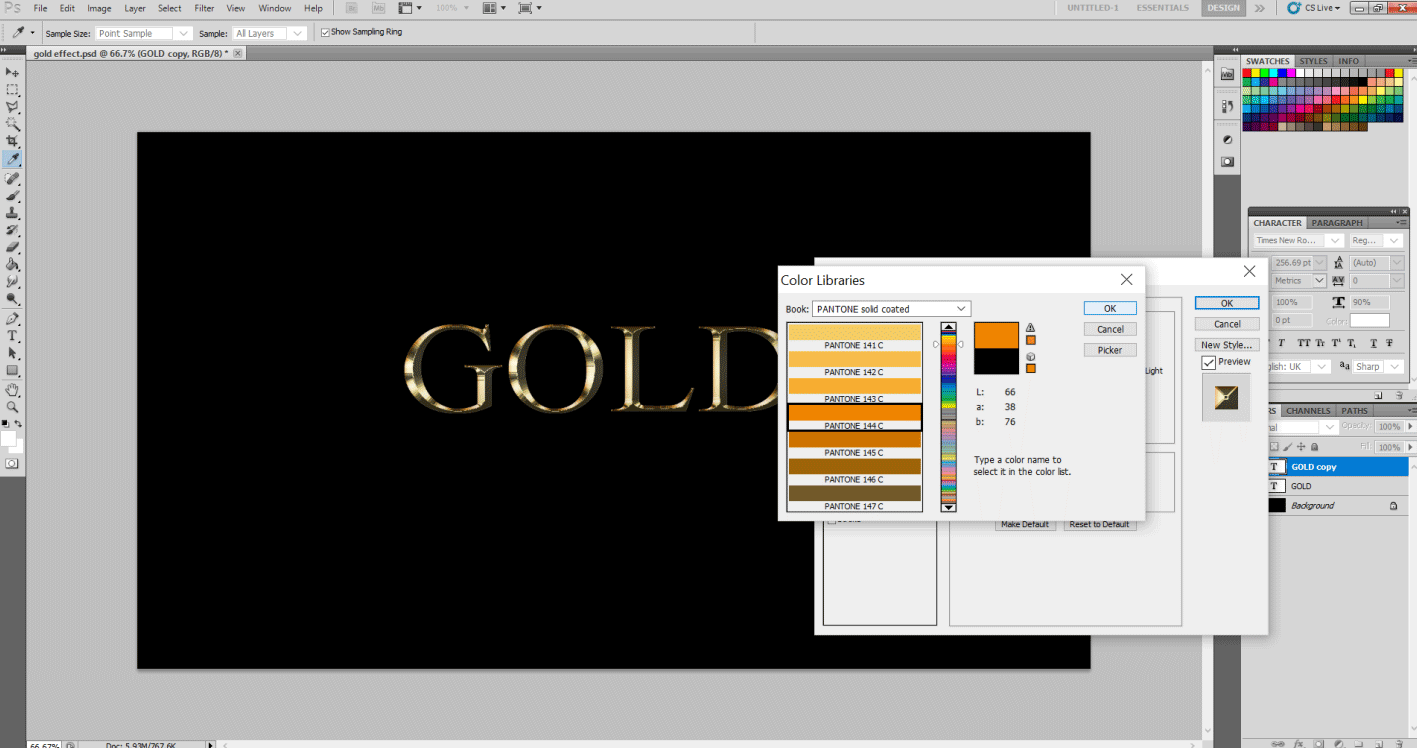Uncheck Preview in the Layer Style dialog
This screenshot has height=748, width=1417.
coord(1207,362)
